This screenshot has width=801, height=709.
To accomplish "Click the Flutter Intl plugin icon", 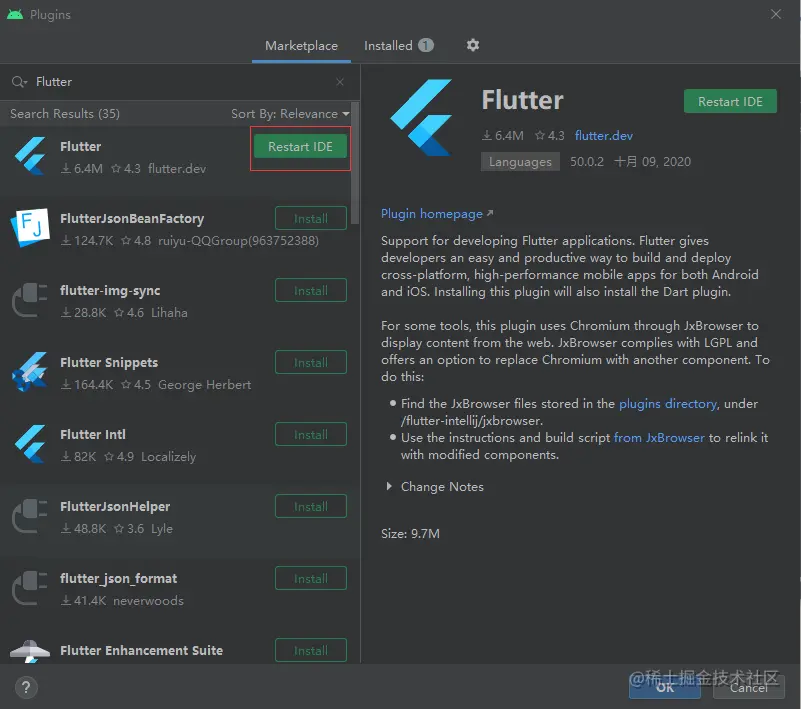I will click(30, 444).
